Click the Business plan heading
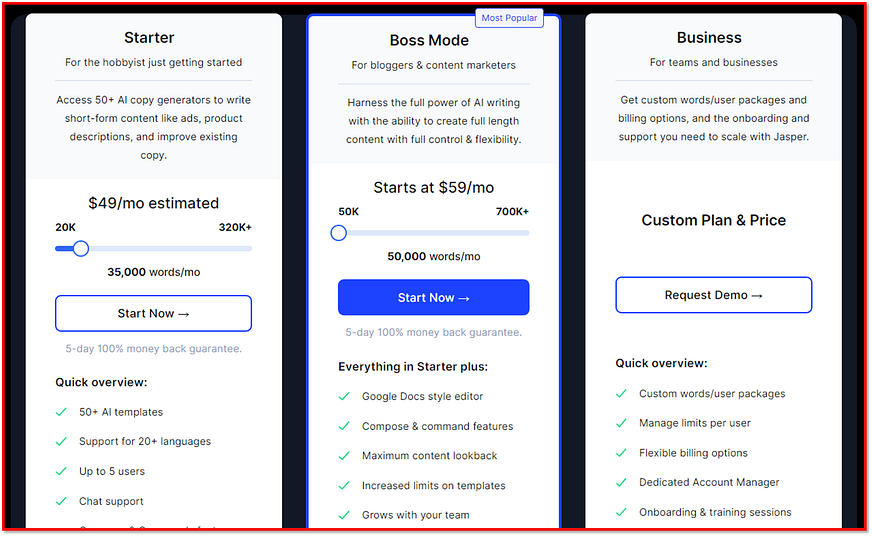This screenshot has height=536, width=872. point(709,38)
